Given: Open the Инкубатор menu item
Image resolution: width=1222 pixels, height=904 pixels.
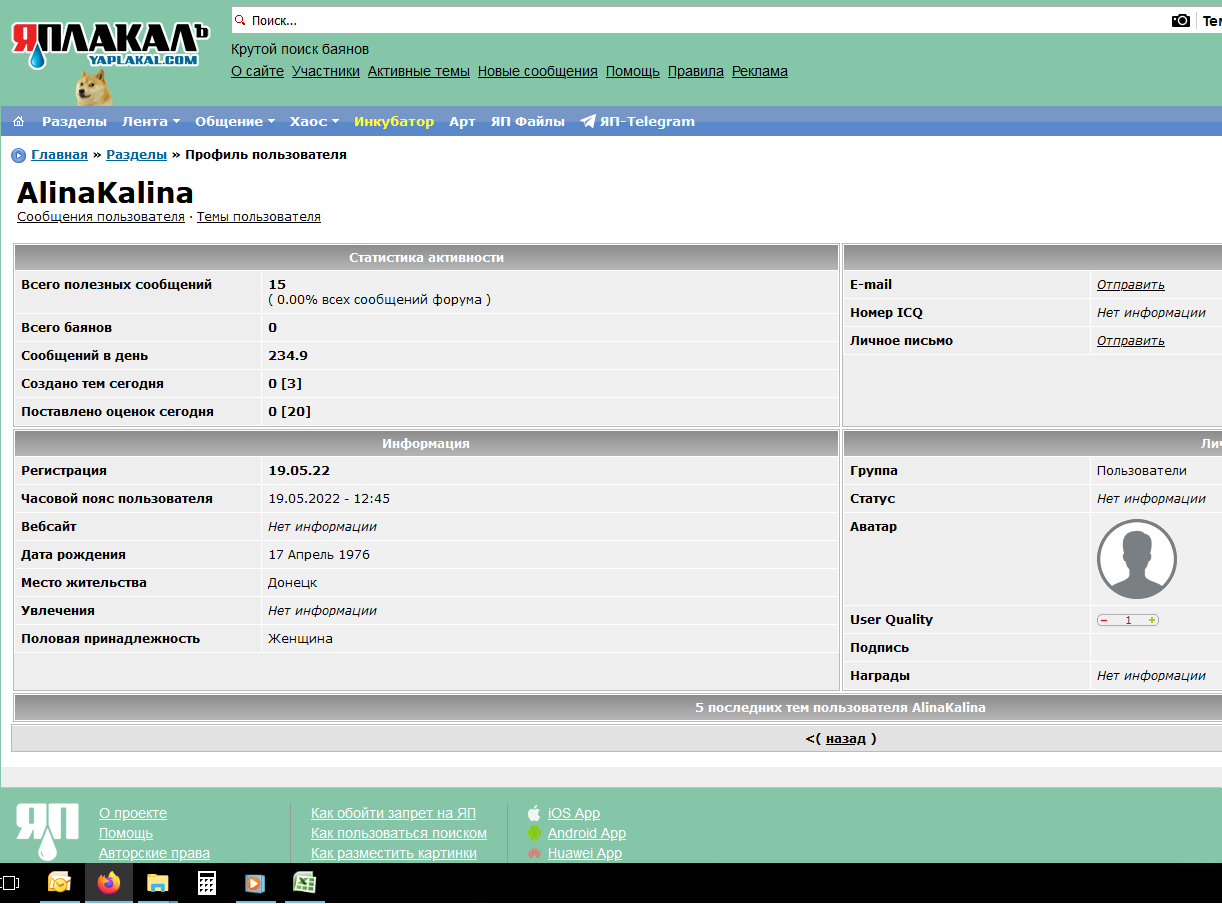Looking at the screenshot, I should pos(394,121).
